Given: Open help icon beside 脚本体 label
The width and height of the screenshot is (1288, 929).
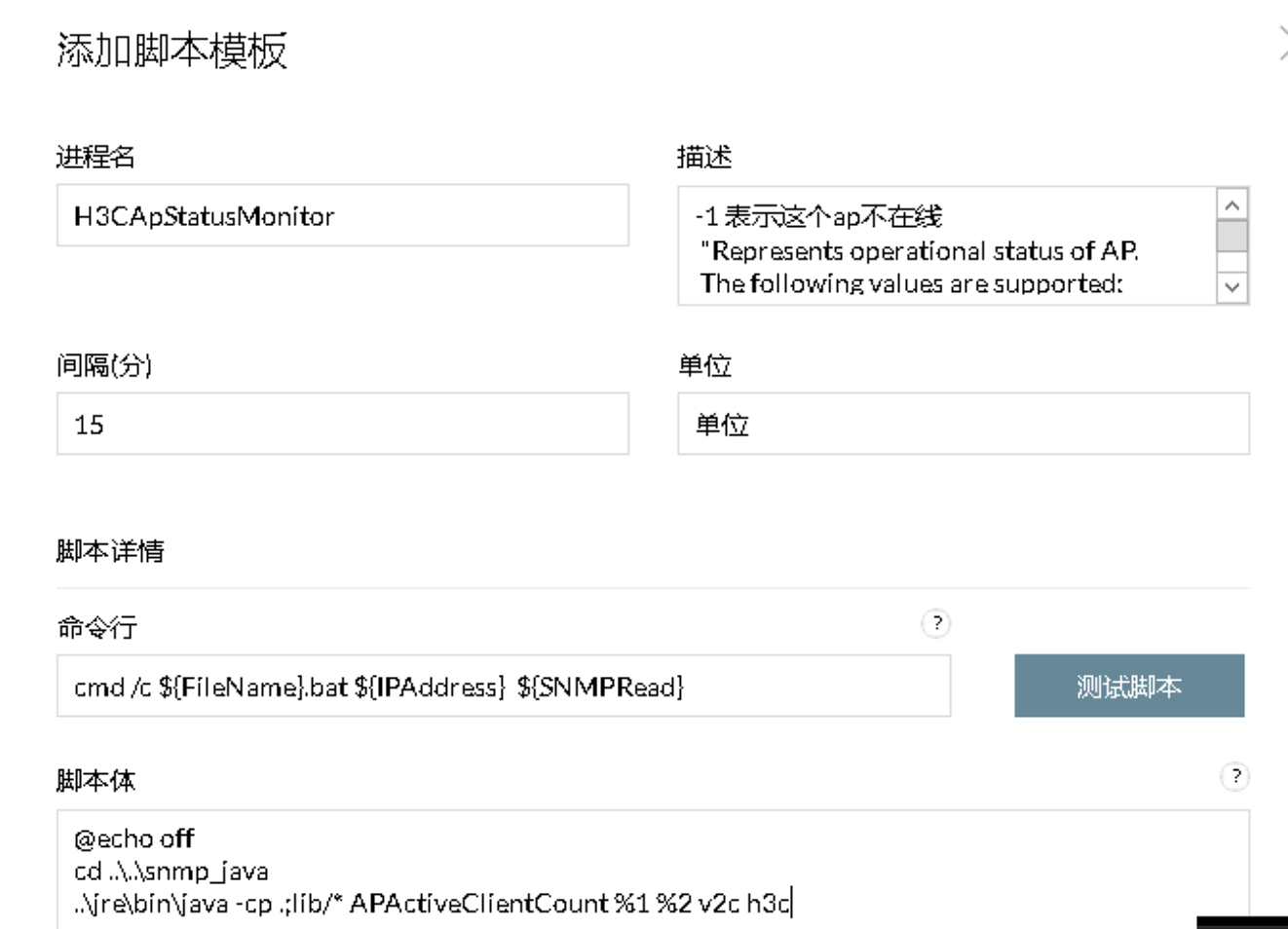Looking at the screenshot, I should (x=1235, y=776).
